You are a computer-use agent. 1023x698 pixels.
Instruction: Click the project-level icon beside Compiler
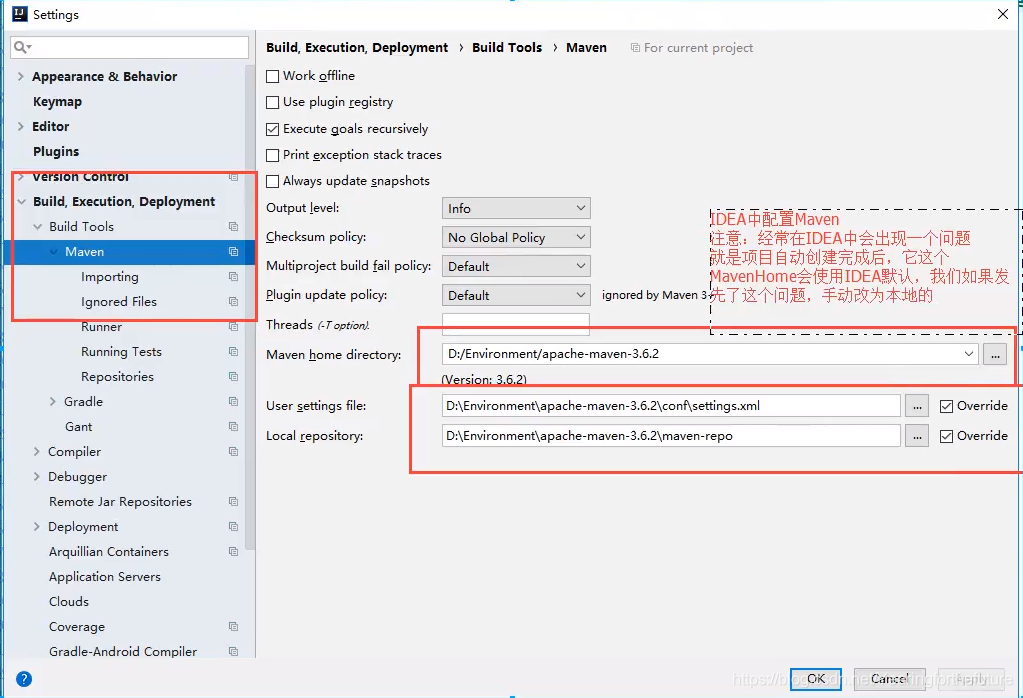point(233,451)
